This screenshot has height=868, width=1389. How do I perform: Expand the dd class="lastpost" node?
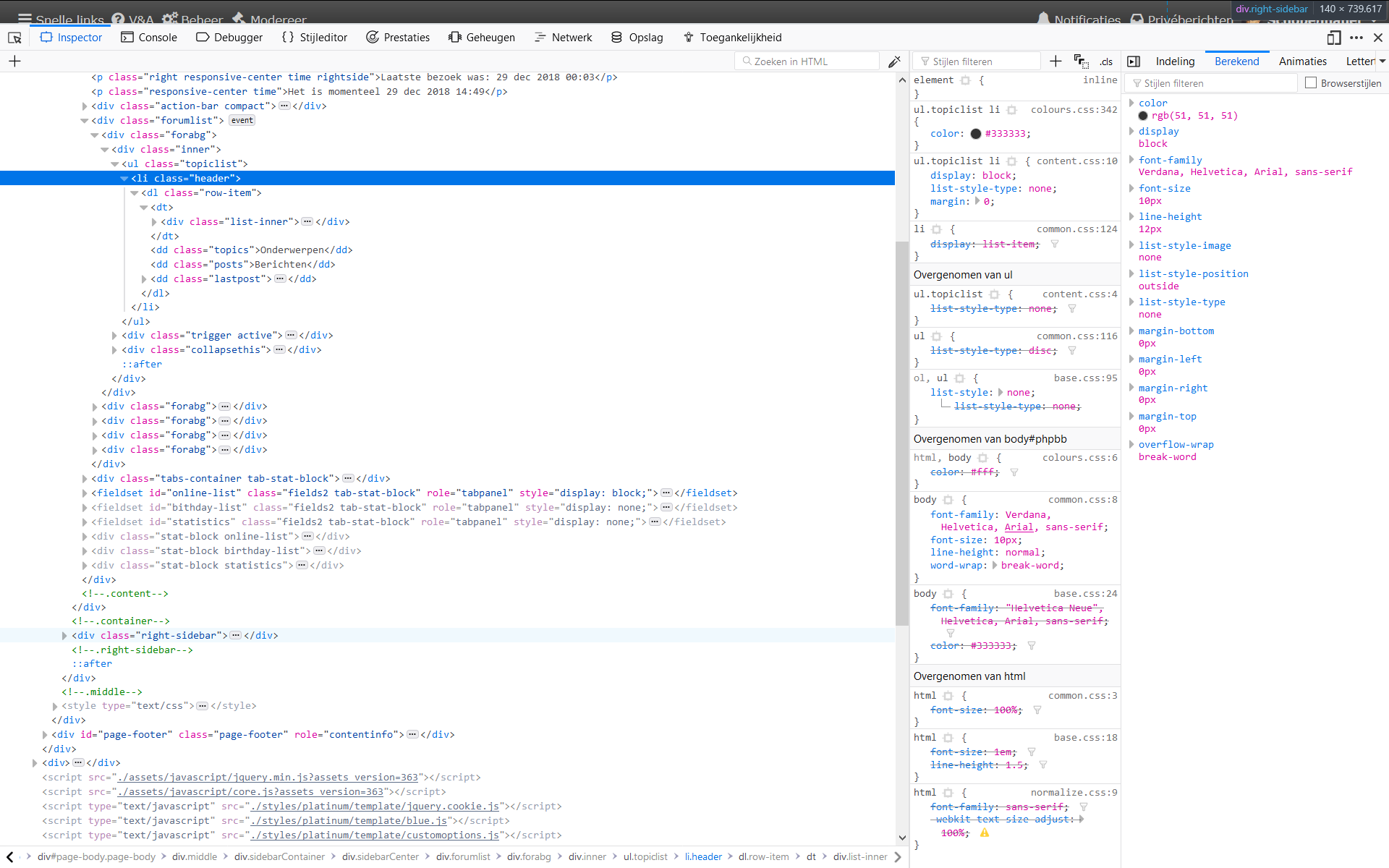(x=144, y=279)
